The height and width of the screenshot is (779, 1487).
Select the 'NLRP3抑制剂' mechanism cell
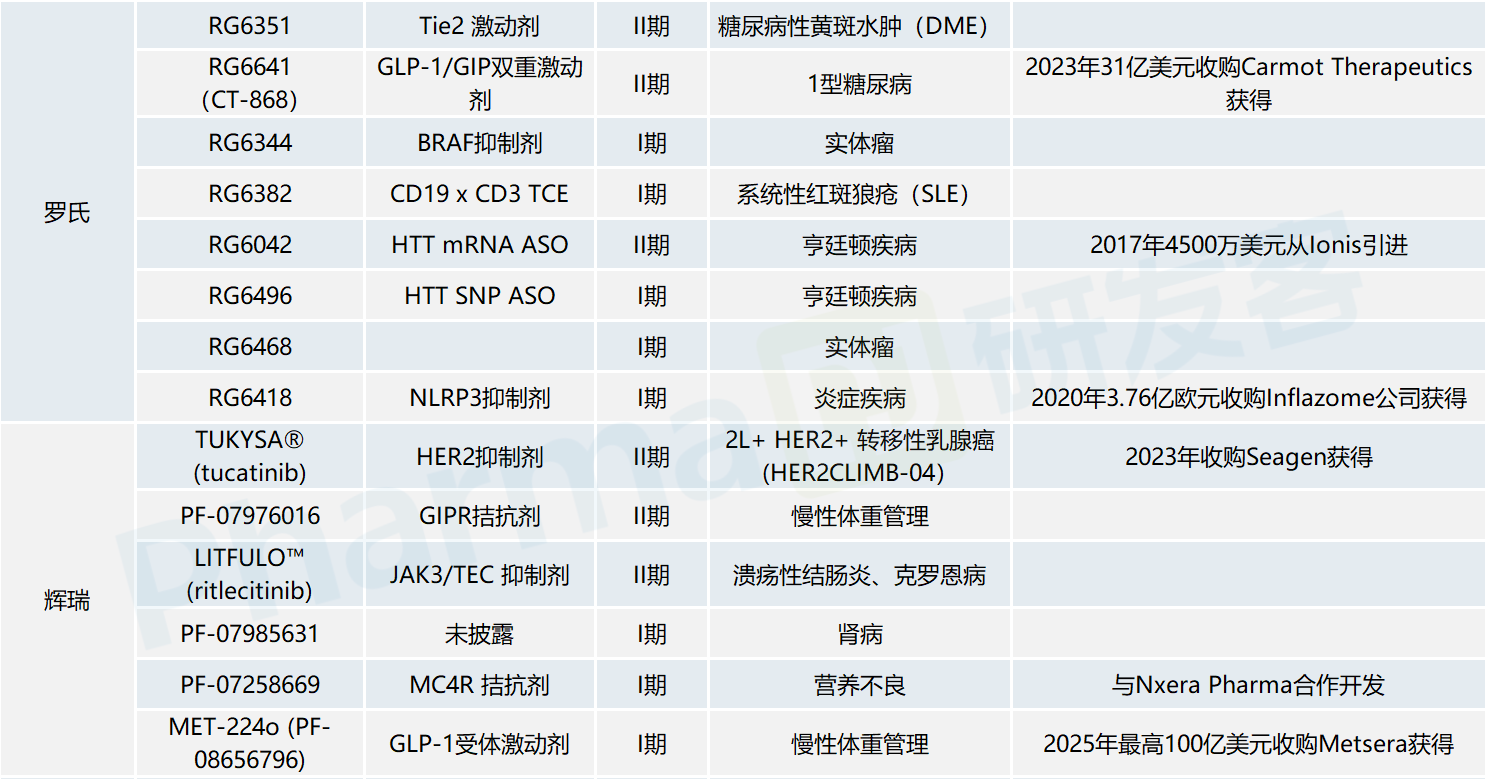point(480,398)
